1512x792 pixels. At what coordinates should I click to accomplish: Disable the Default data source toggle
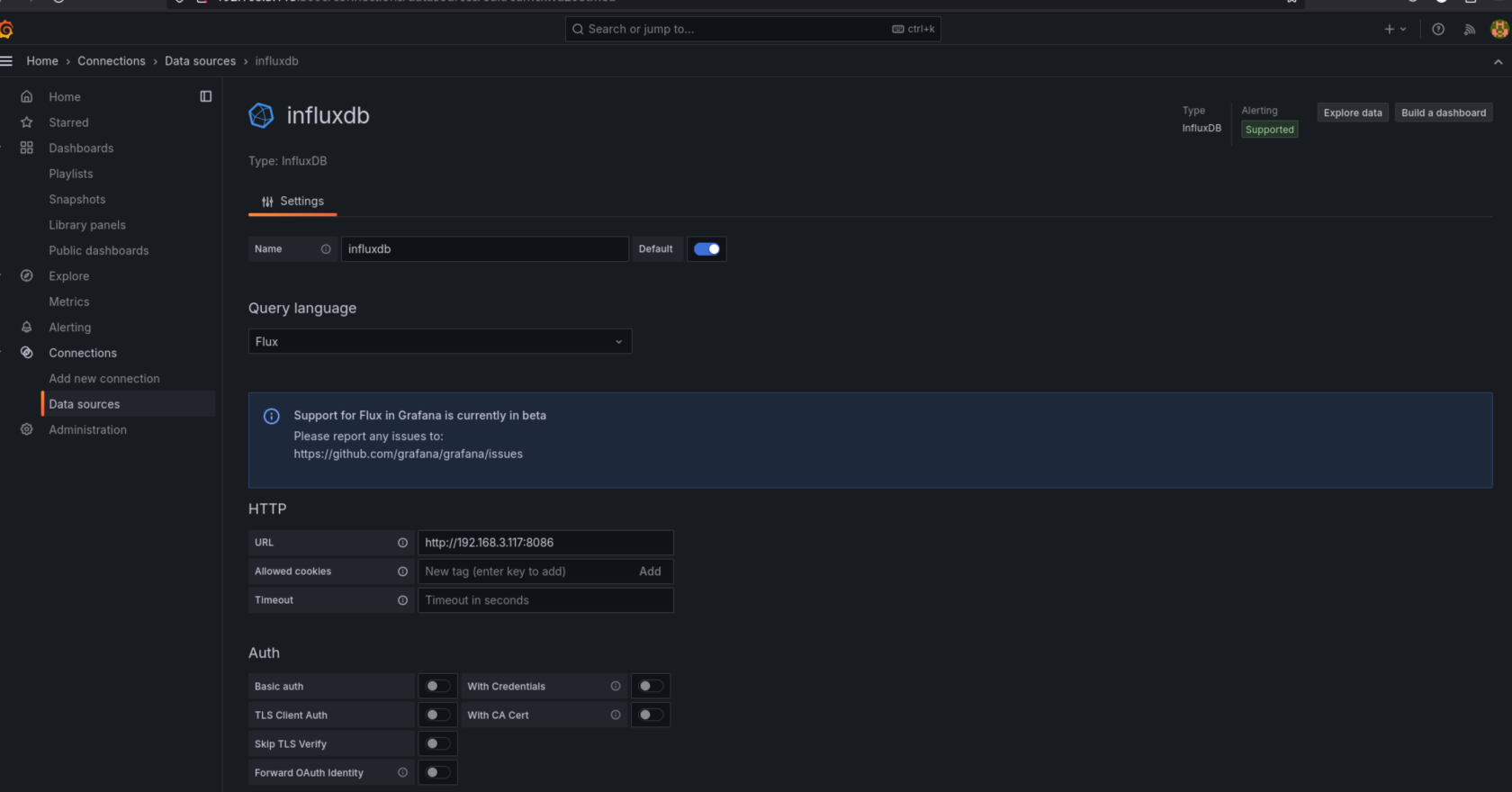(706, 249)
